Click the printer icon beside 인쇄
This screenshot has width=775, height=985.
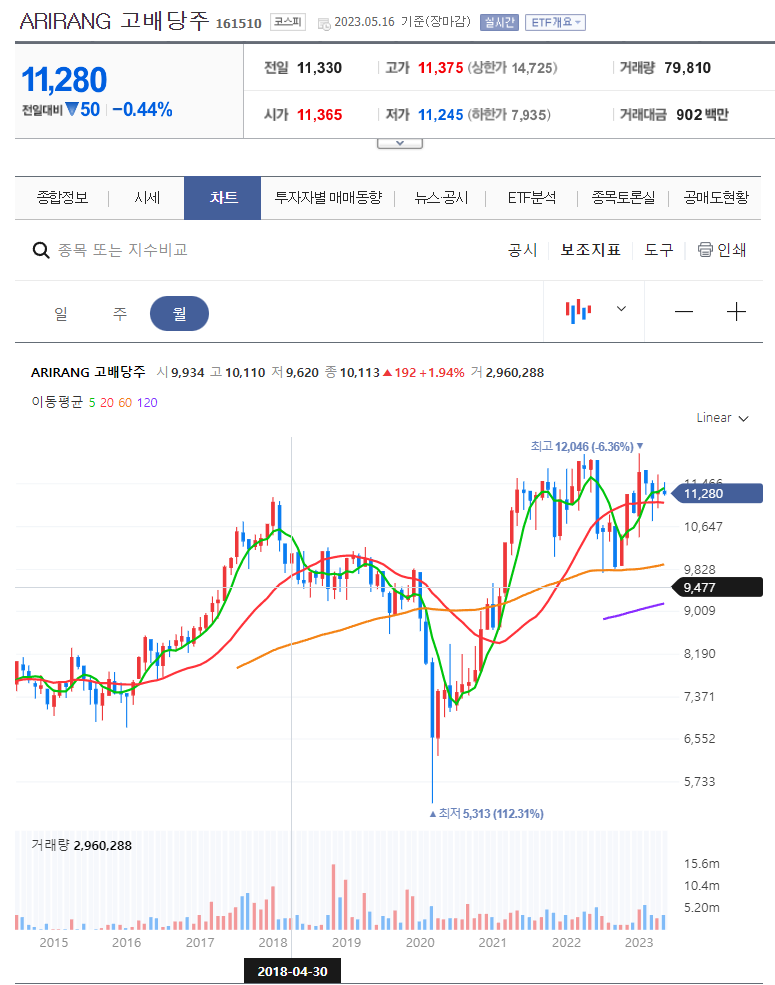pyautogui.click(x=705, y=250)
